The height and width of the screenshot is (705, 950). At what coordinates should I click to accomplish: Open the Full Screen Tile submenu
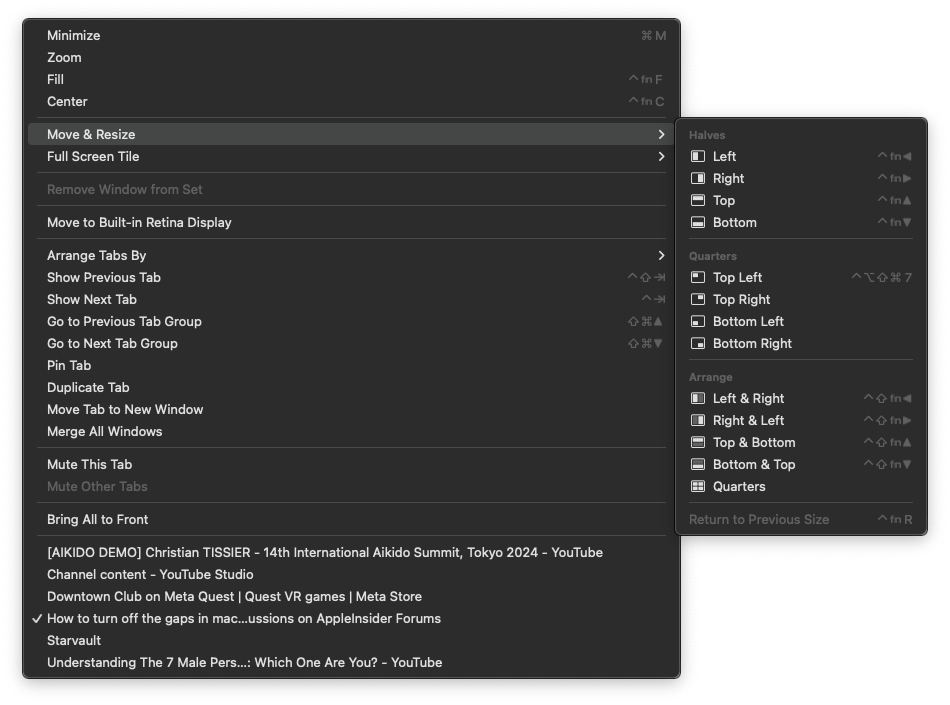tap(93, 156)
